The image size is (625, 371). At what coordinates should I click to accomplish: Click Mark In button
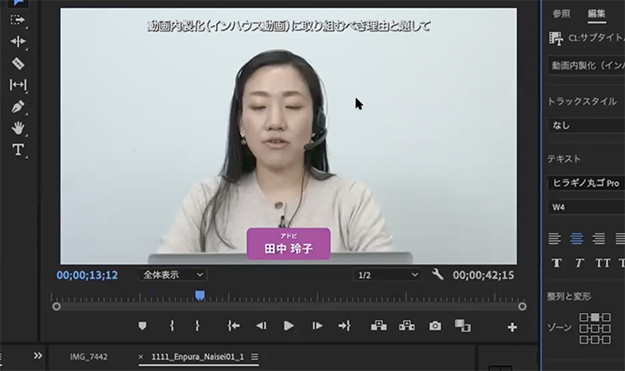coord(172,326)
